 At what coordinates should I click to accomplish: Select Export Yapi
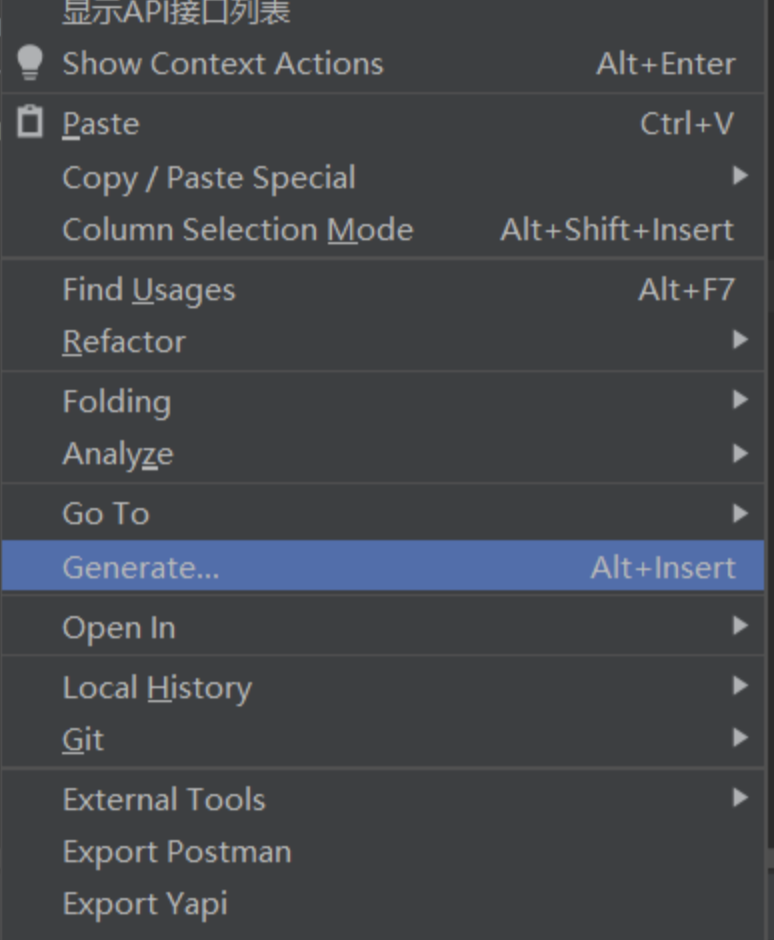point(383,903)
